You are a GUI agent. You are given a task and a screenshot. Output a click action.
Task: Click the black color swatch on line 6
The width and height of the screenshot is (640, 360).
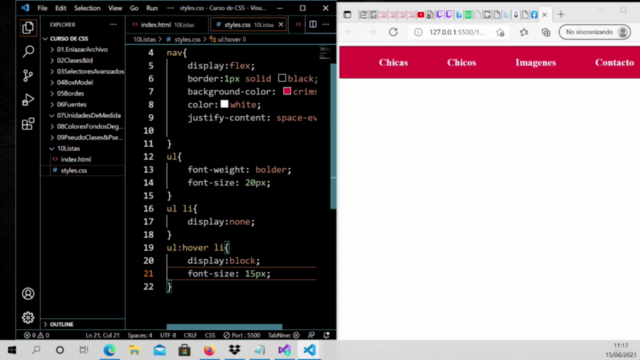coord(282,78)
